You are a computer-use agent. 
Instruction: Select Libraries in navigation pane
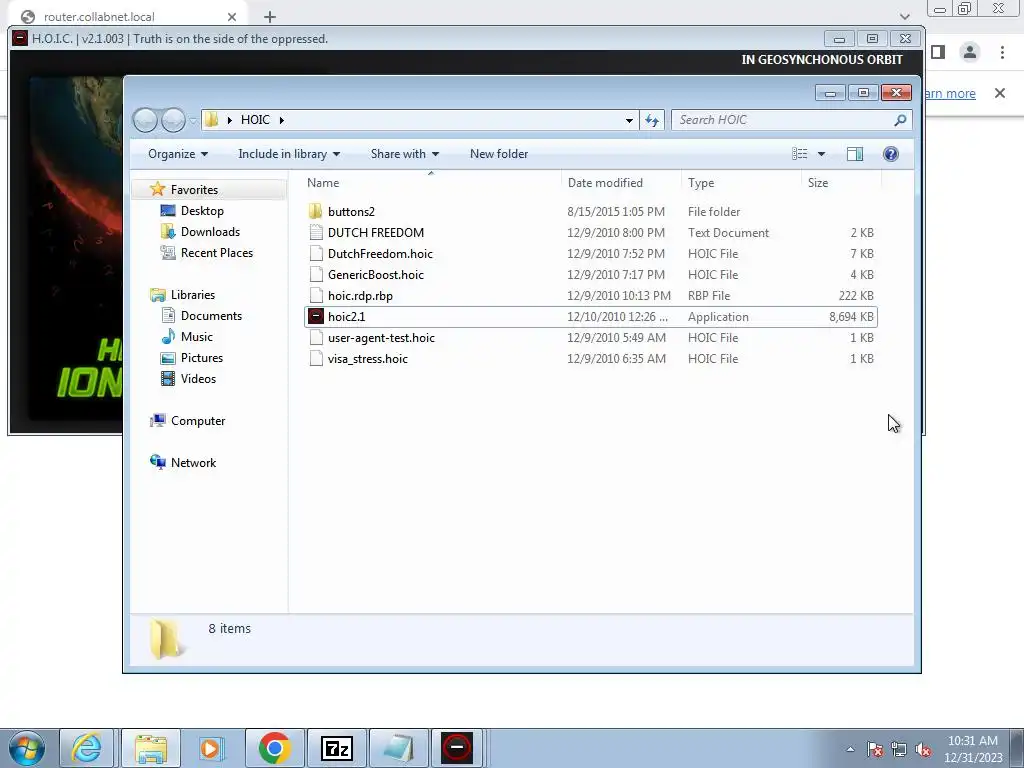pos(193,295)
